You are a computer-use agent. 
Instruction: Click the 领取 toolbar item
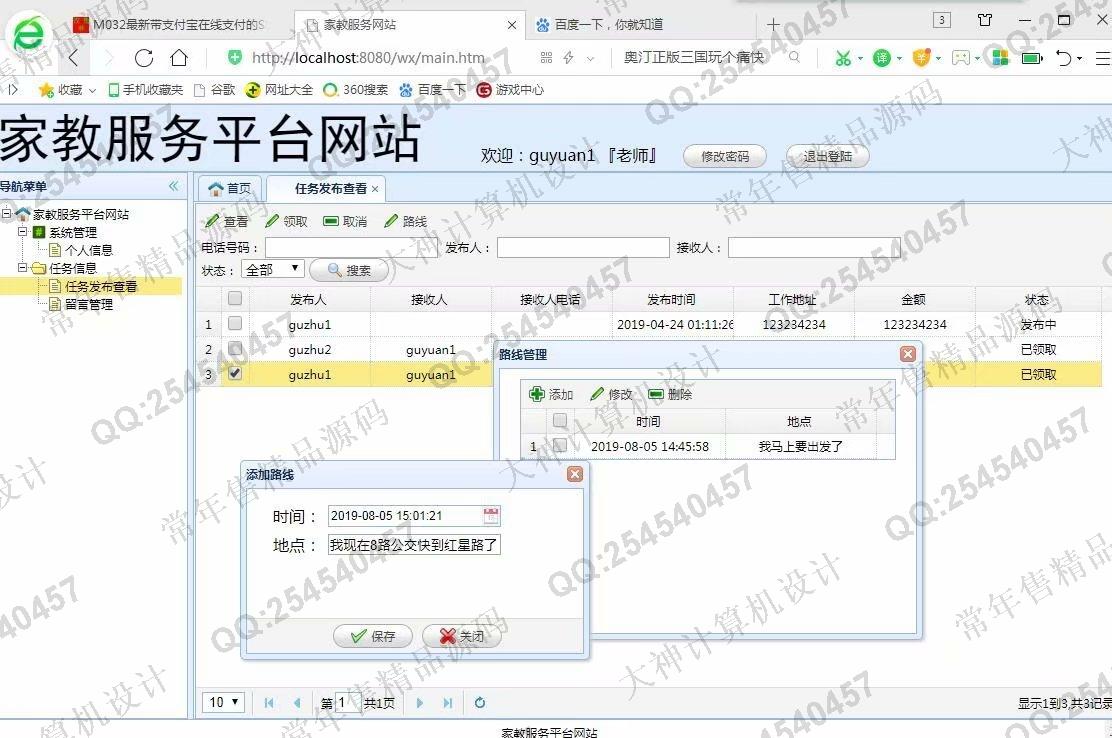[286, 221]
